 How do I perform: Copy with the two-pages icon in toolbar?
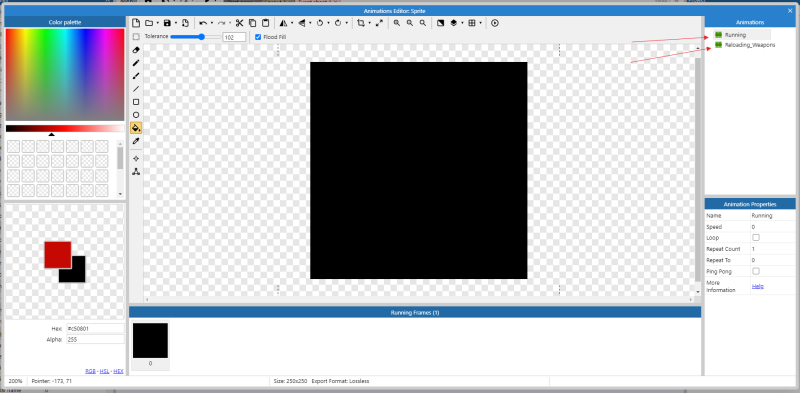[253, 23]
